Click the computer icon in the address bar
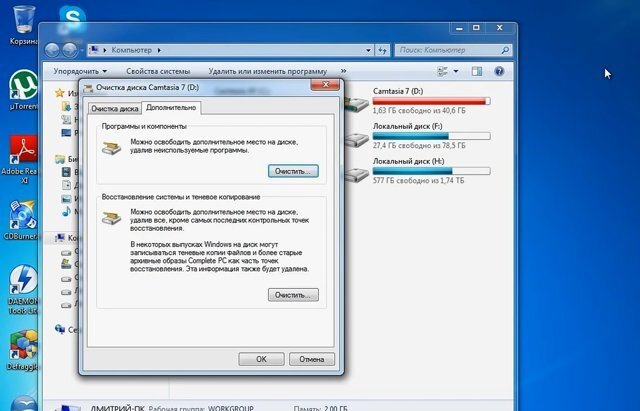 pyautogui.click(x=94, y=50)
